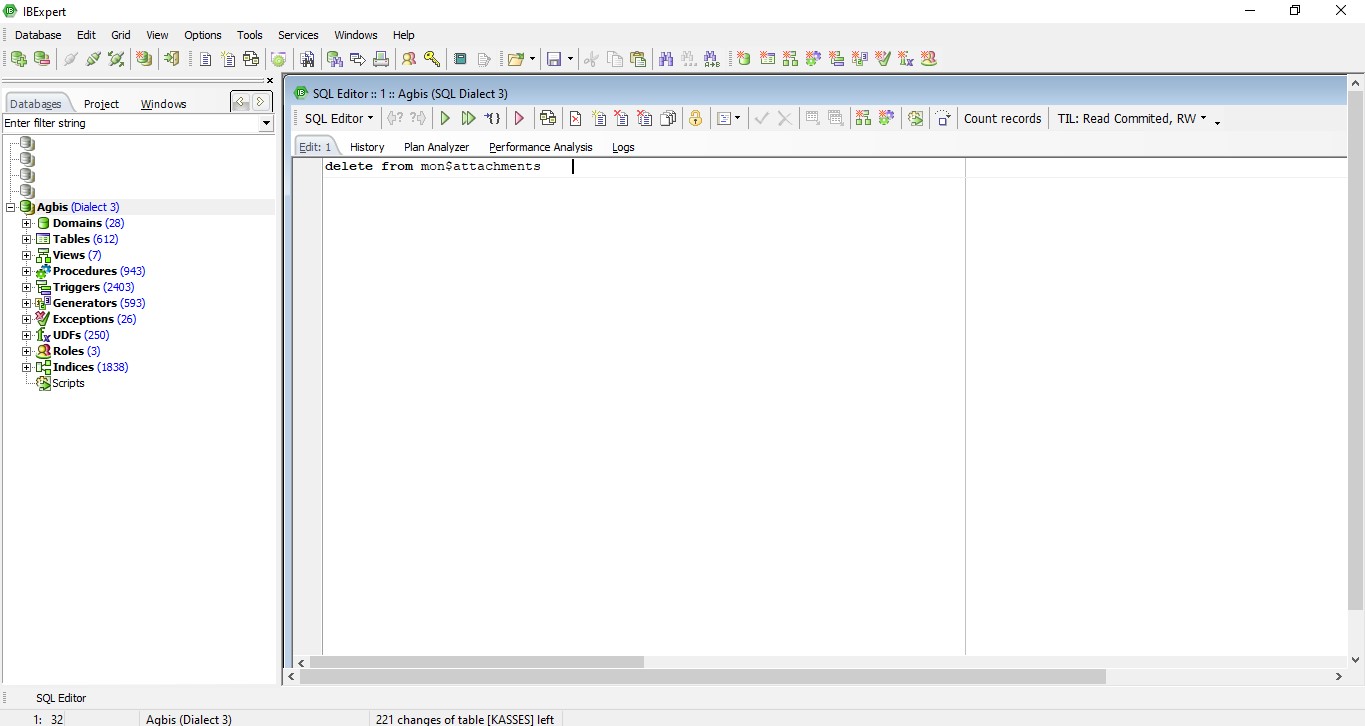Click the Count records button
The width and height of the screenshot is (1365, 726).
point(1002,118)
